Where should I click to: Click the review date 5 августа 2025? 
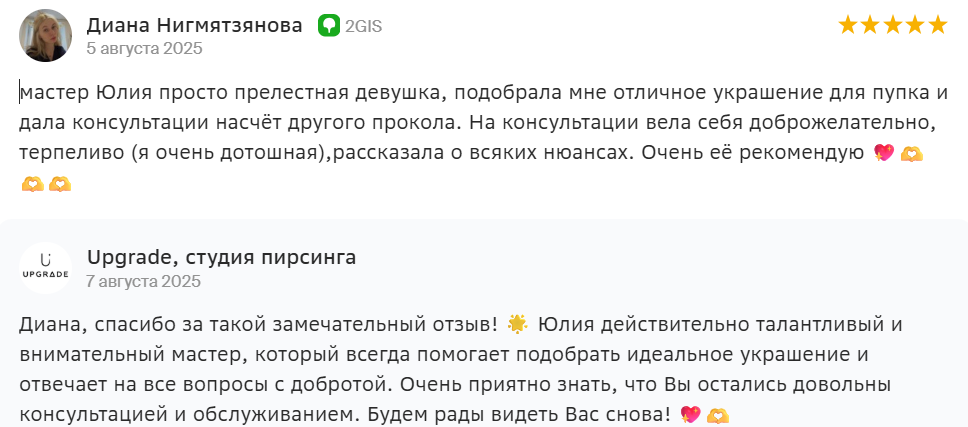[x=144, y=48]
